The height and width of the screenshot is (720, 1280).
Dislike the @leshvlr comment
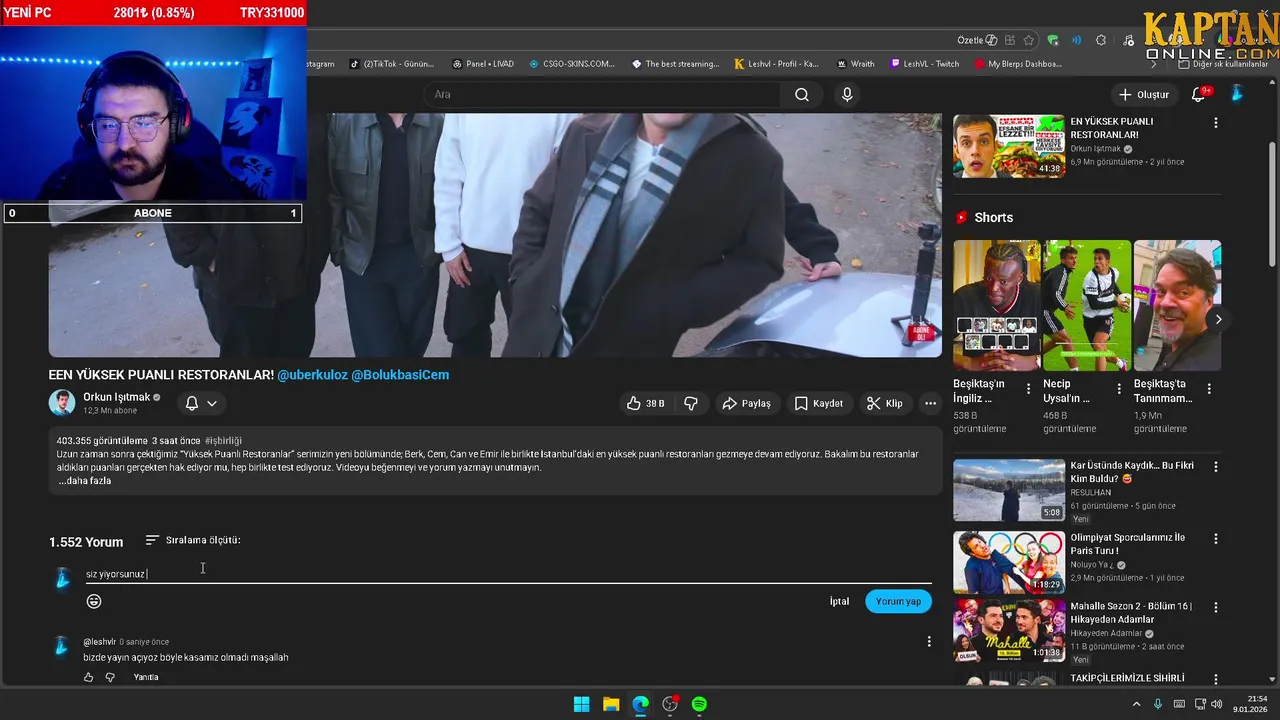[x=110, y=677]
